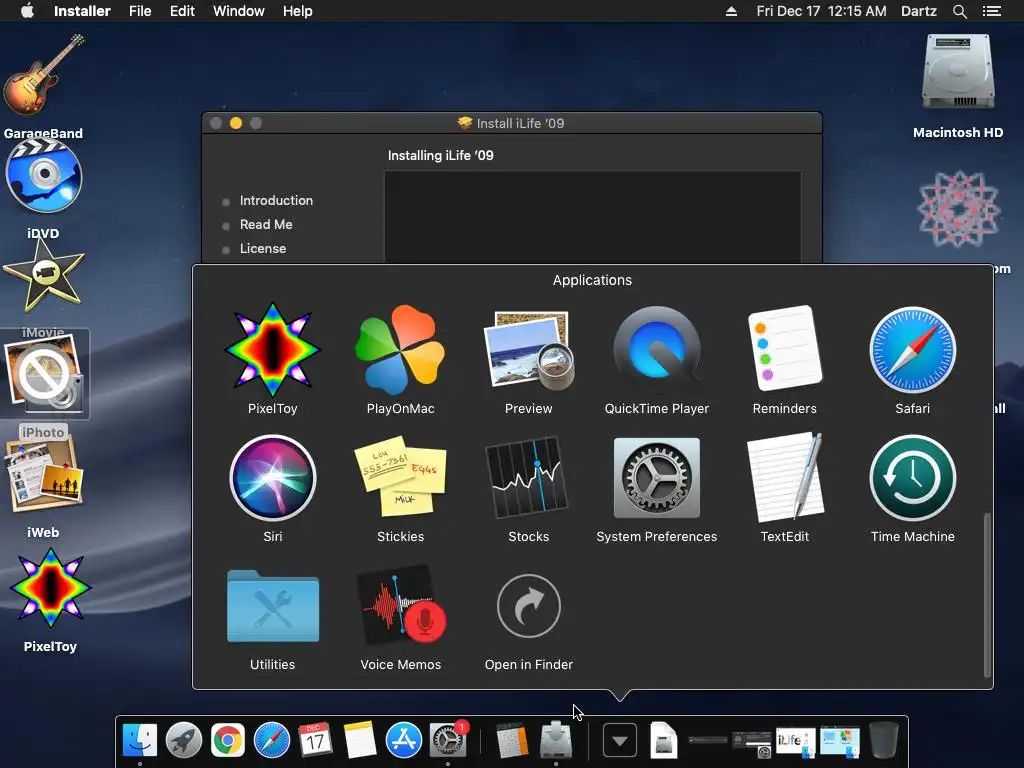Open the Trash in the Dock
This screenshot has width=1024, height=768.
883,740
